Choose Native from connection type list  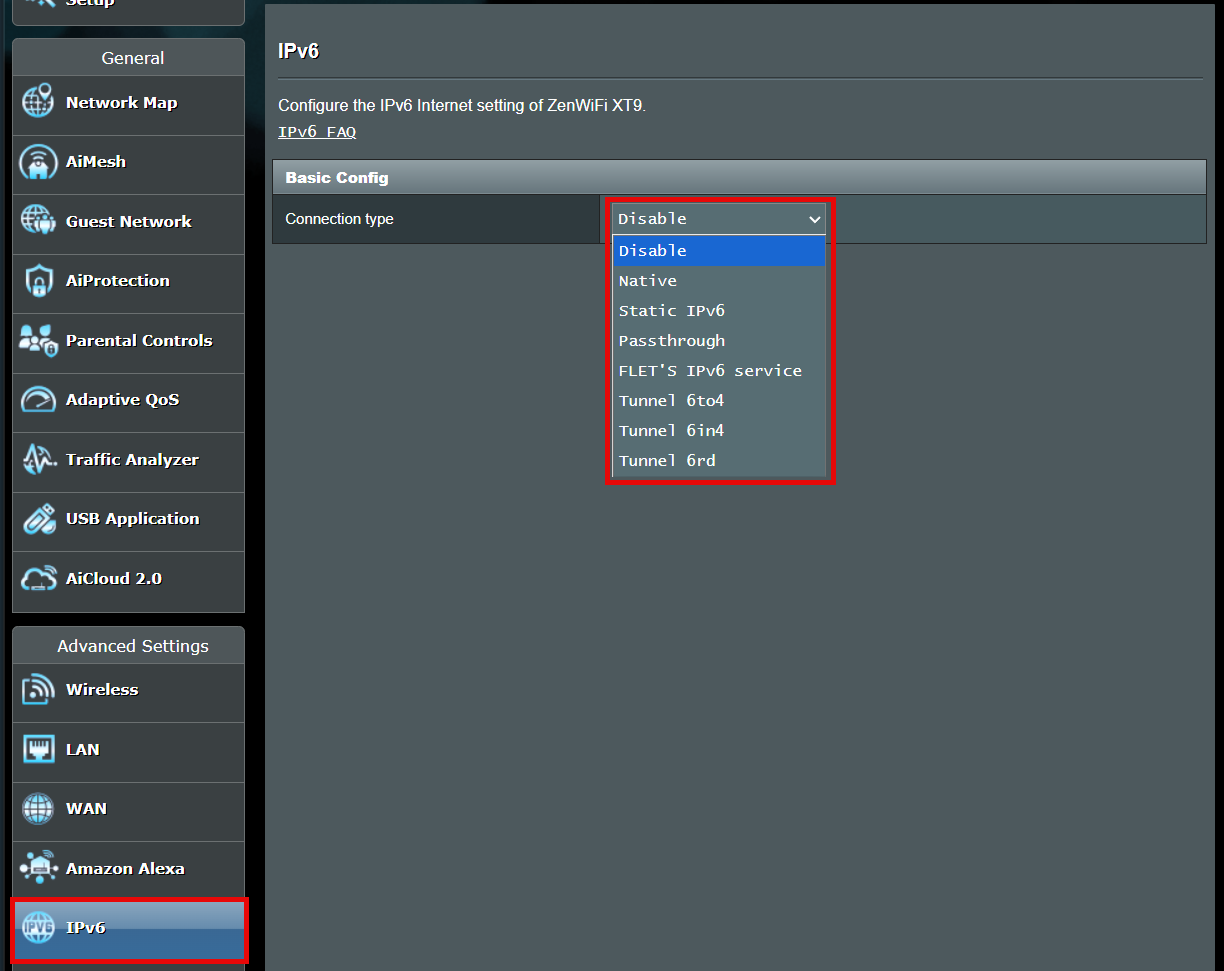tap(648, 281)
